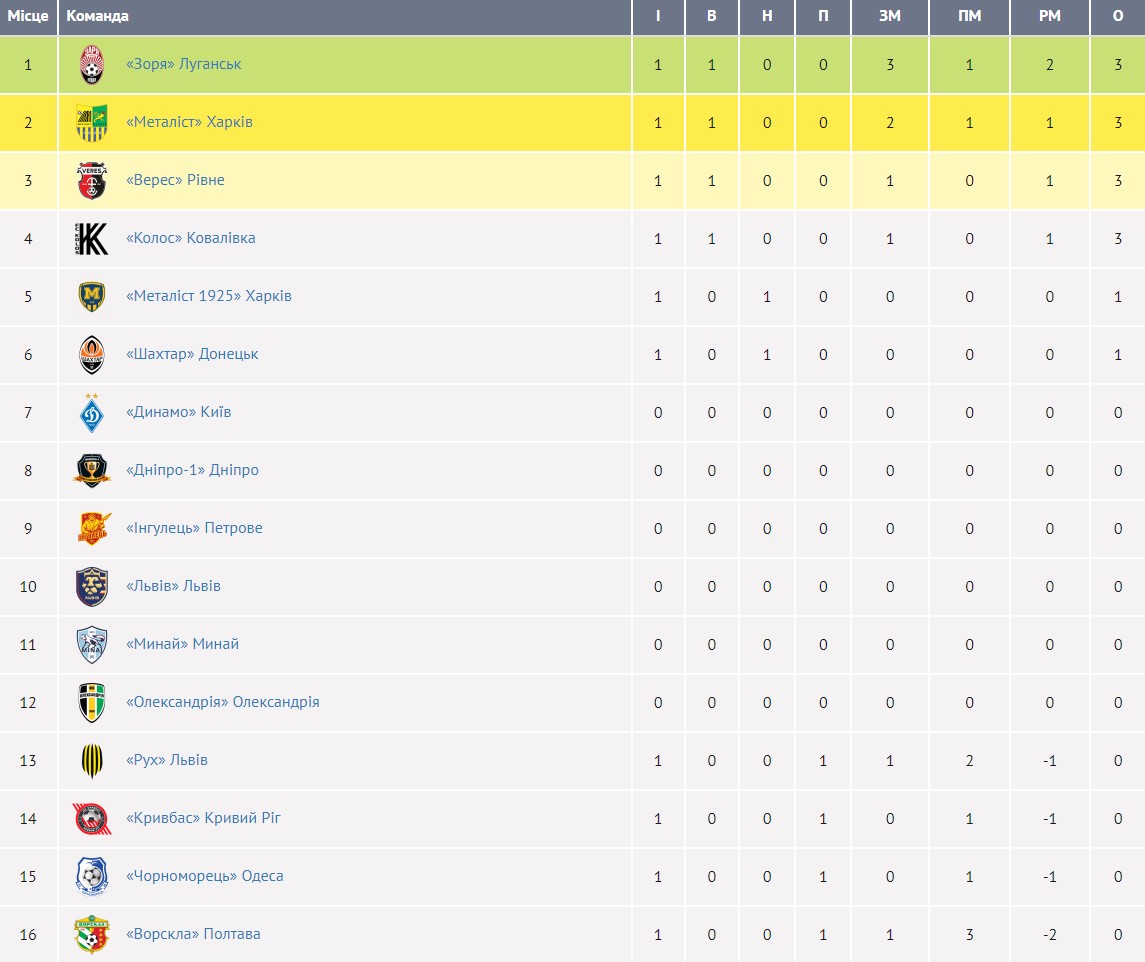This screenshot has height=962, width=1145.
Task: Click the «ЗМ» goals scored header
Action: [x=889, y=16]
